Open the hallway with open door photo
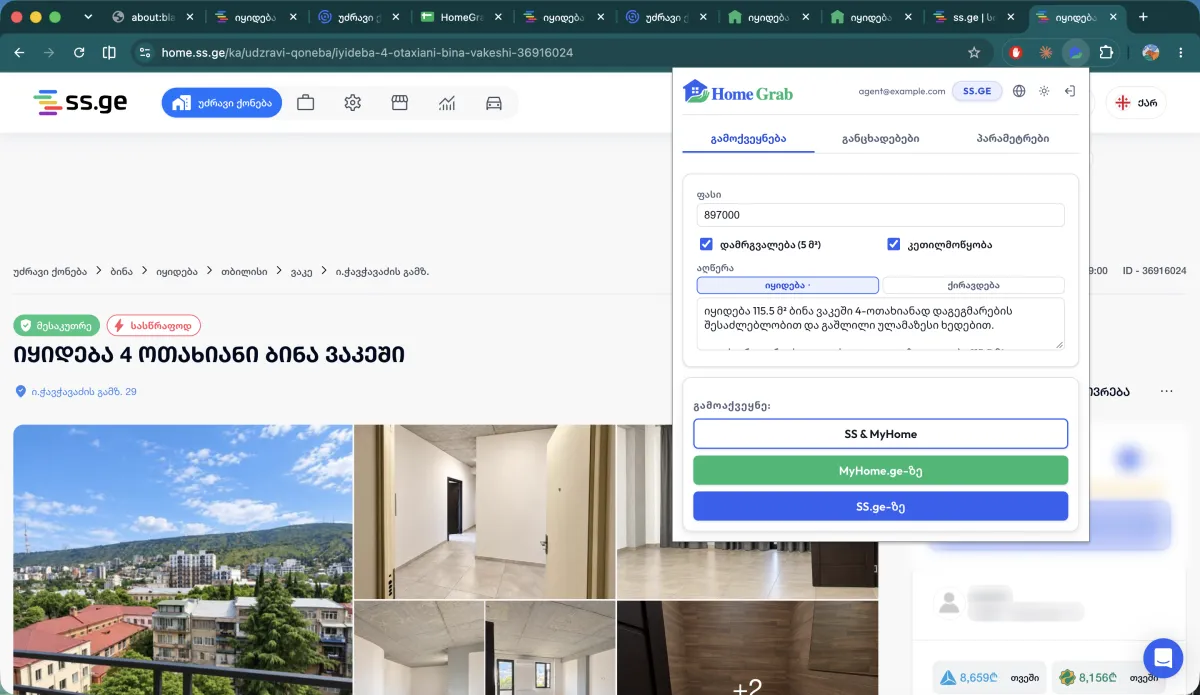1200x695 pixels. coord(484,512)
